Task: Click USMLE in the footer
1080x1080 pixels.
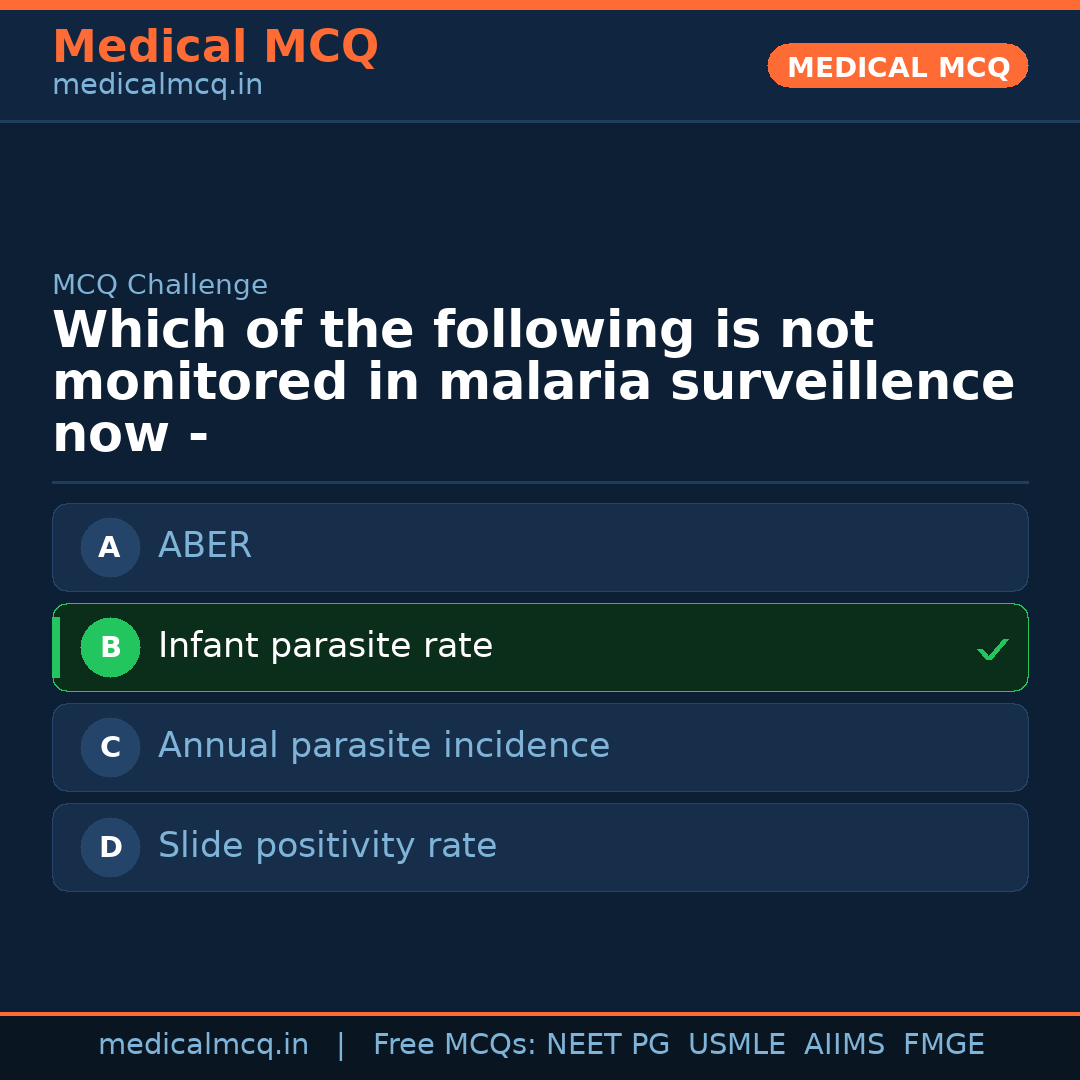Action: click(x=736, y=1045)
